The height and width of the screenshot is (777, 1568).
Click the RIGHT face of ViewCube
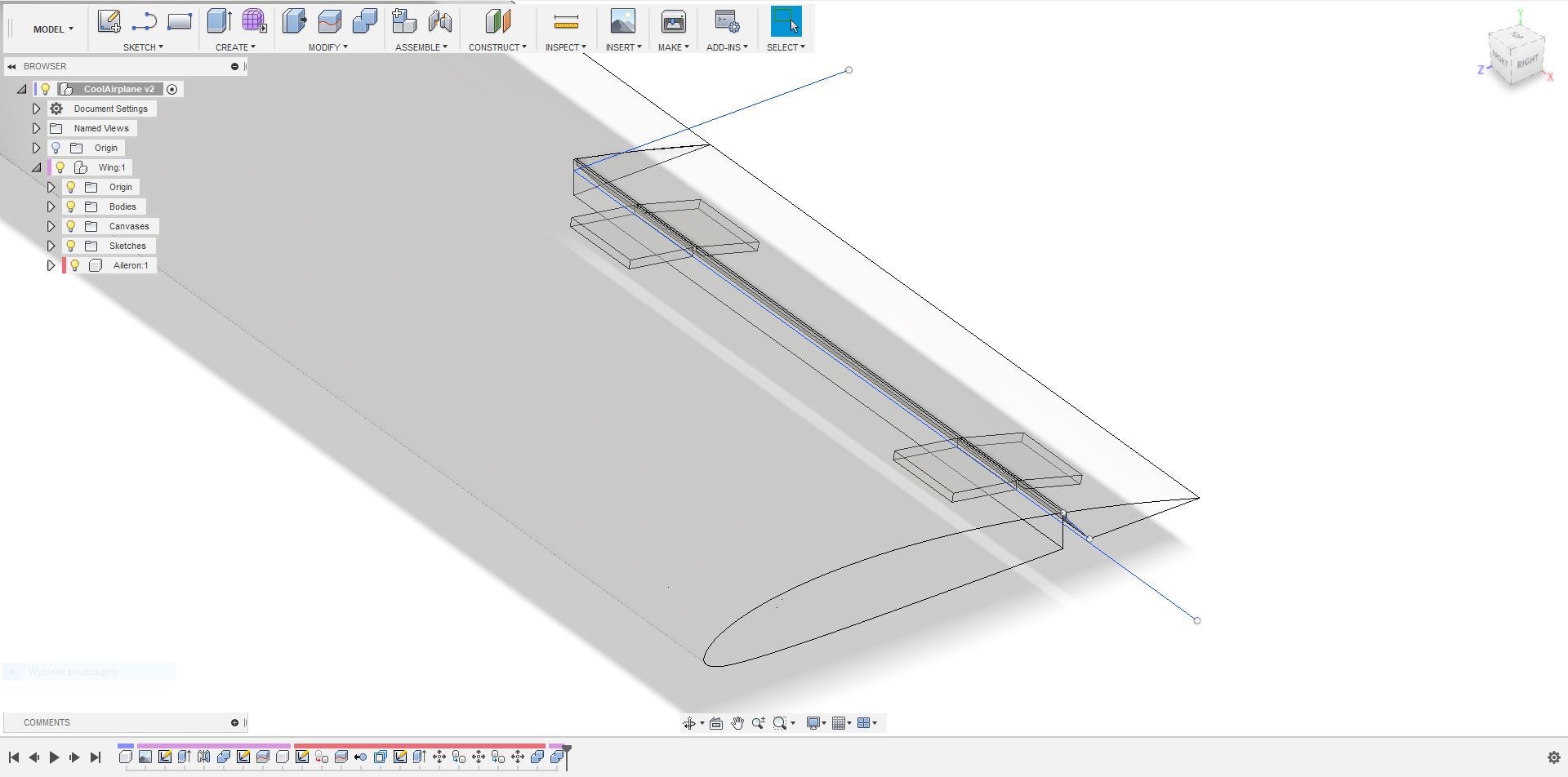[x=1527, y=62]
